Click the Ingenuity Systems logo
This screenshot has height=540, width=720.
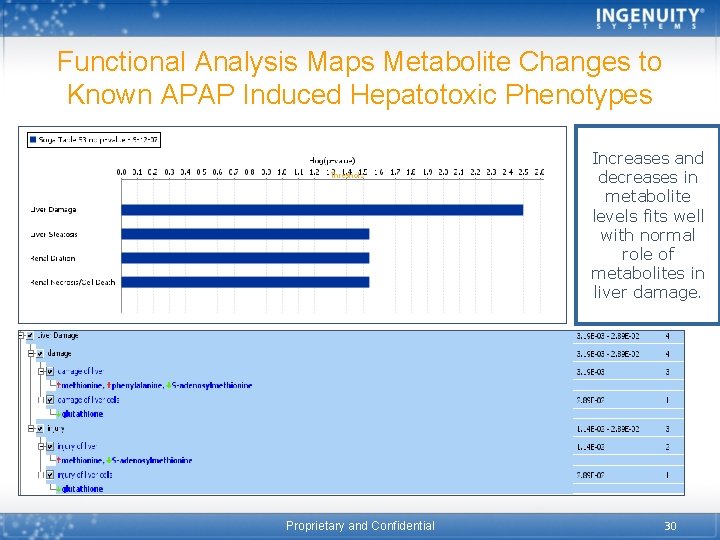click(649, 18)
